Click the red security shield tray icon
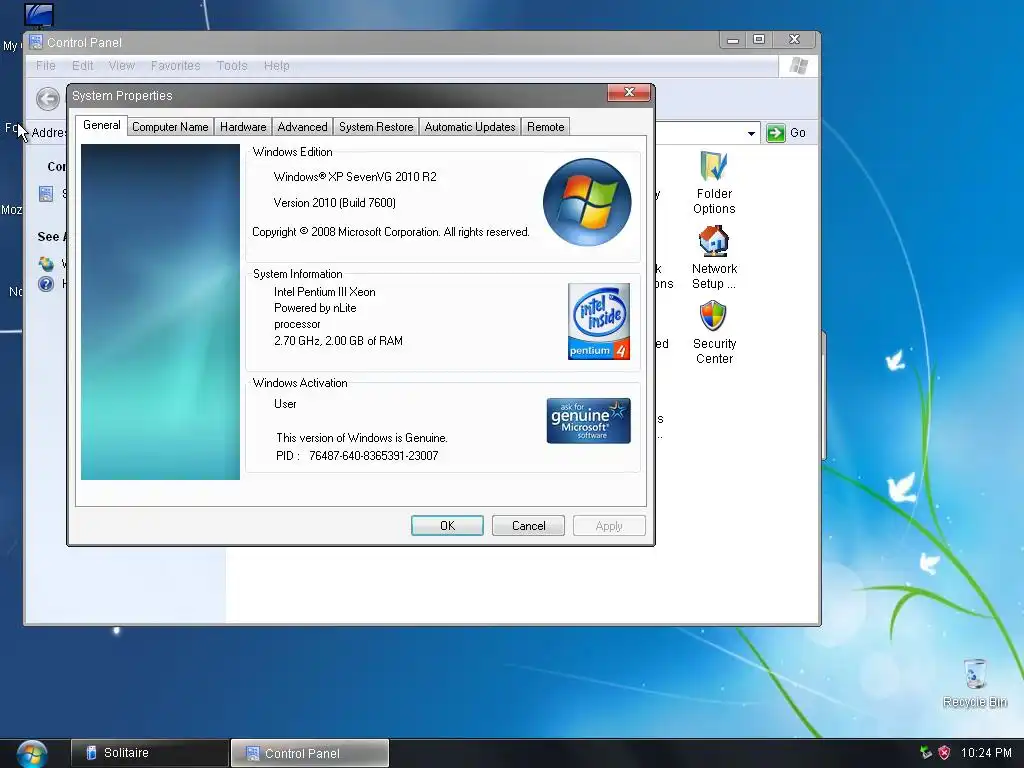1024x768 pixels. [944, 752]
